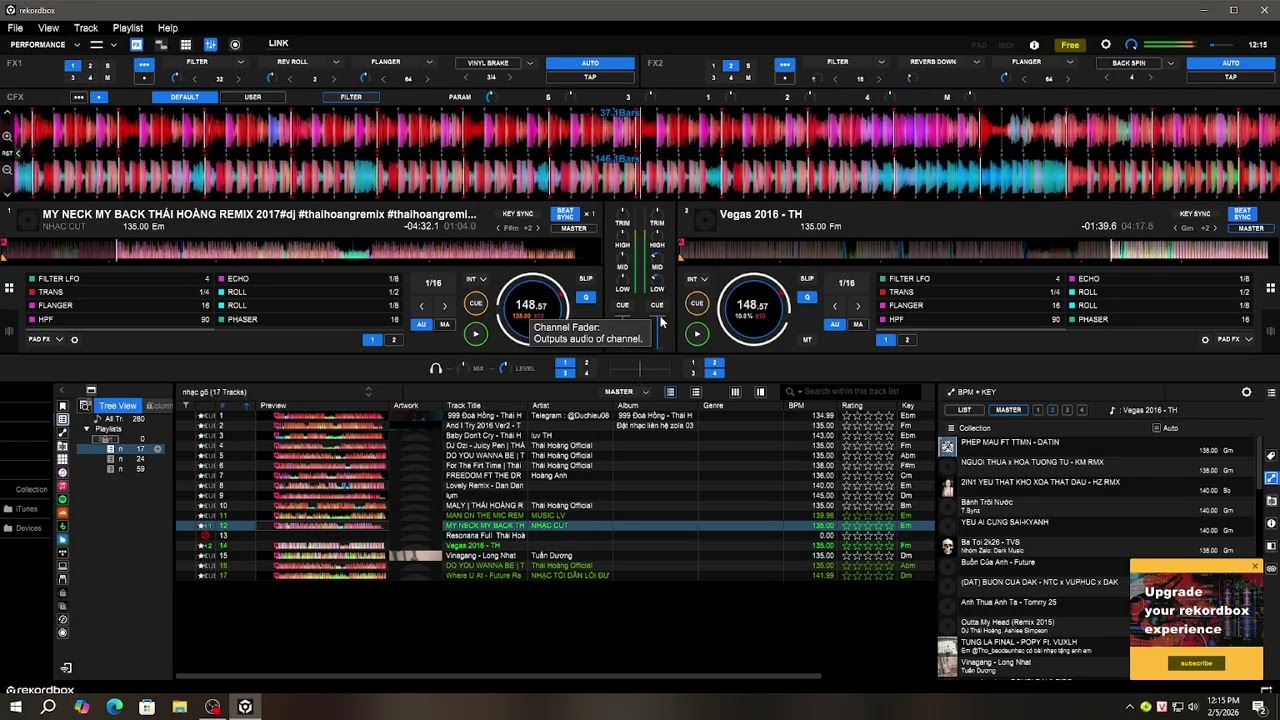The image size is (1280, 720).
Task: Toggle BEAT SYNC on deck 1
Action: pyautogui.click(x=565, y=214)
